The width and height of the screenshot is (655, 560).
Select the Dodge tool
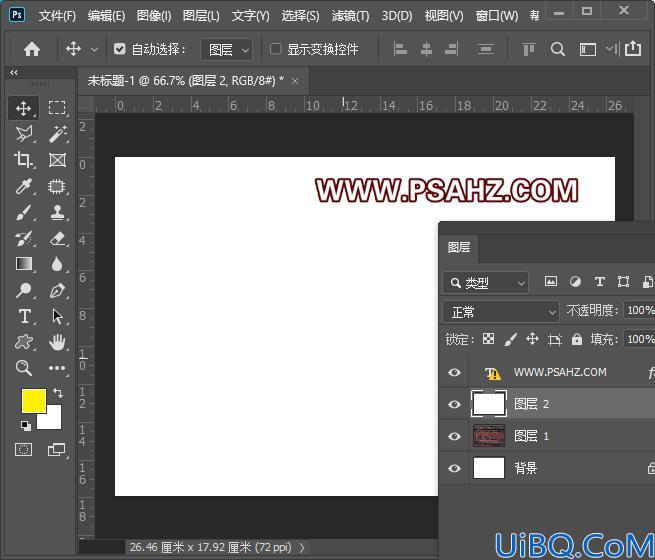point(23,290)
